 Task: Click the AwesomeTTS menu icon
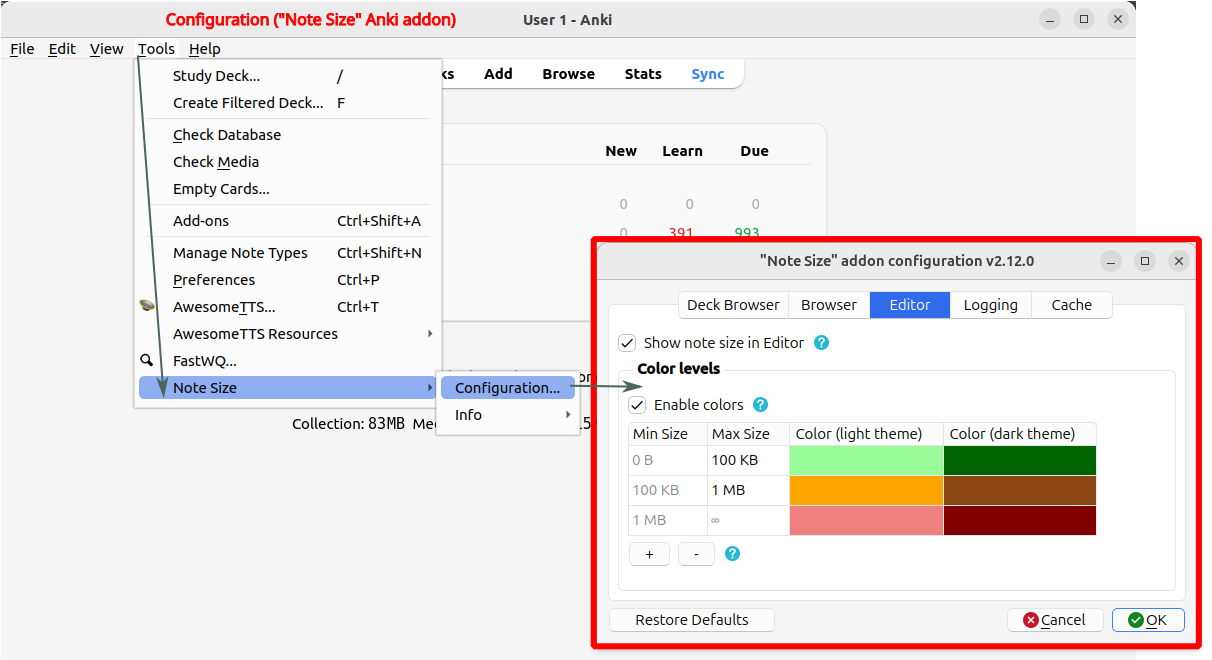[147, 307]
